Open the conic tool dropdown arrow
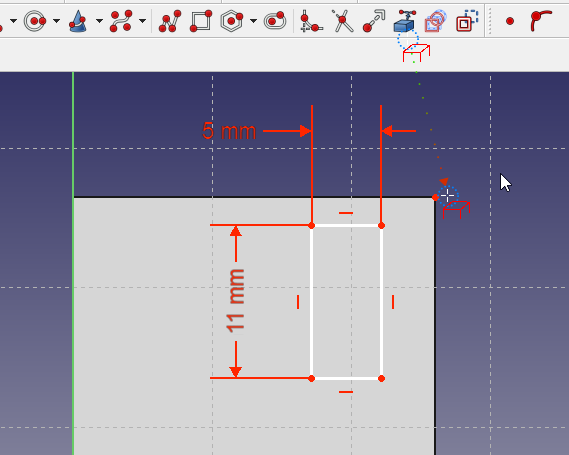The height and width of the screenshot is (455, 569). [99, 21]
